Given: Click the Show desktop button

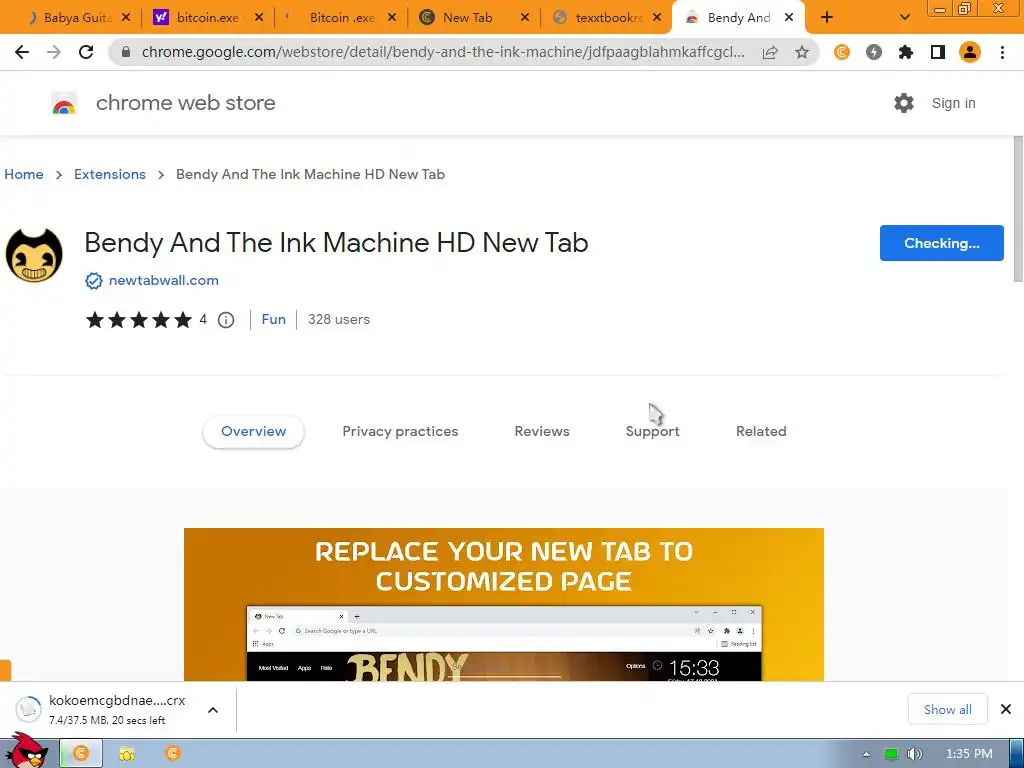Looking at the screenshot, I should (x=1017, y=754).
